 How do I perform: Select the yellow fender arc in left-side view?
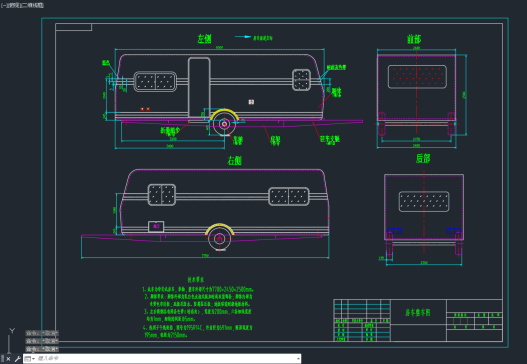(224, 114)
